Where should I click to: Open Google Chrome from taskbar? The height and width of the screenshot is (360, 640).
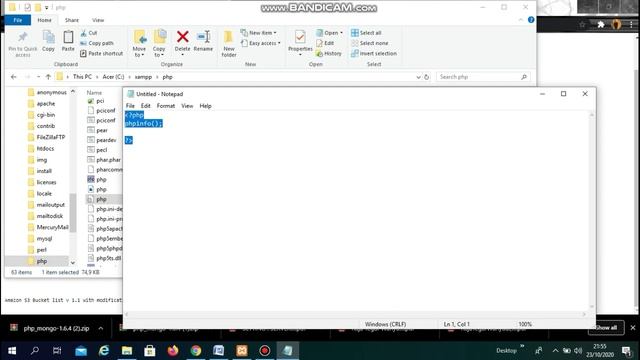click(x=196, y=351)
